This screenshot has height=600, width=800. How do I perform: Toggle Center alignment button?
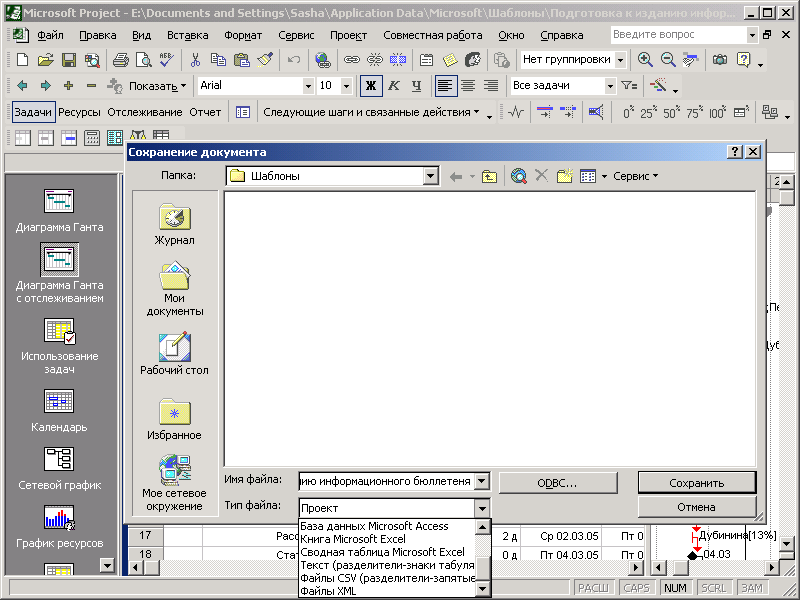(468, 86)
